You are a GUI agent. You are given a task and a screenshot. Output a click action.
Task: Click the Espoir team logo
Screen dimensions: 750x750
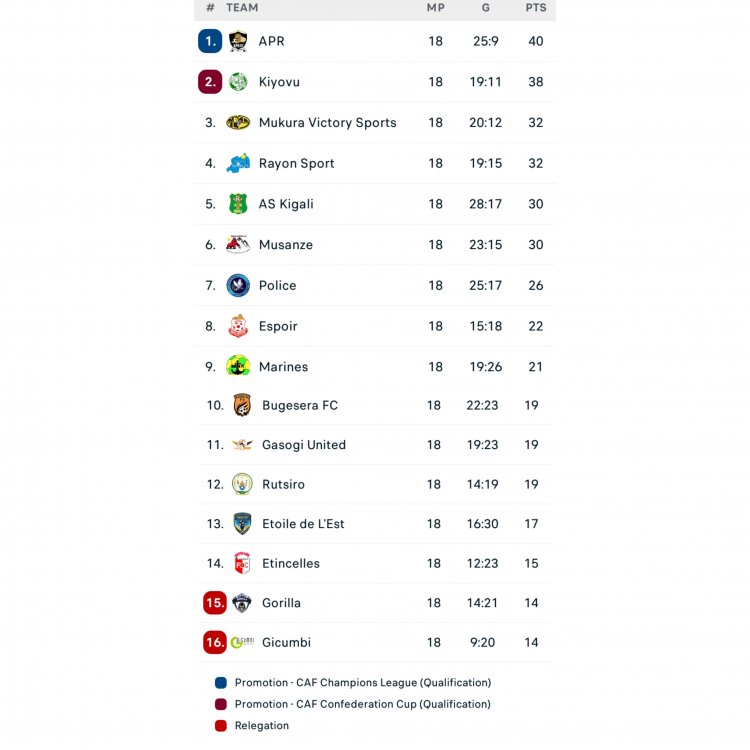pyautogui.click(x=238, y=326)
